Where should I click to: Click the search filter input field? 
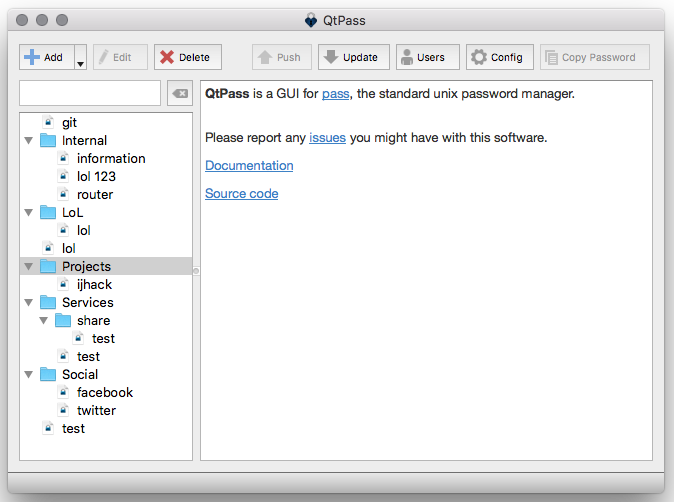click(x=90, y=93)
